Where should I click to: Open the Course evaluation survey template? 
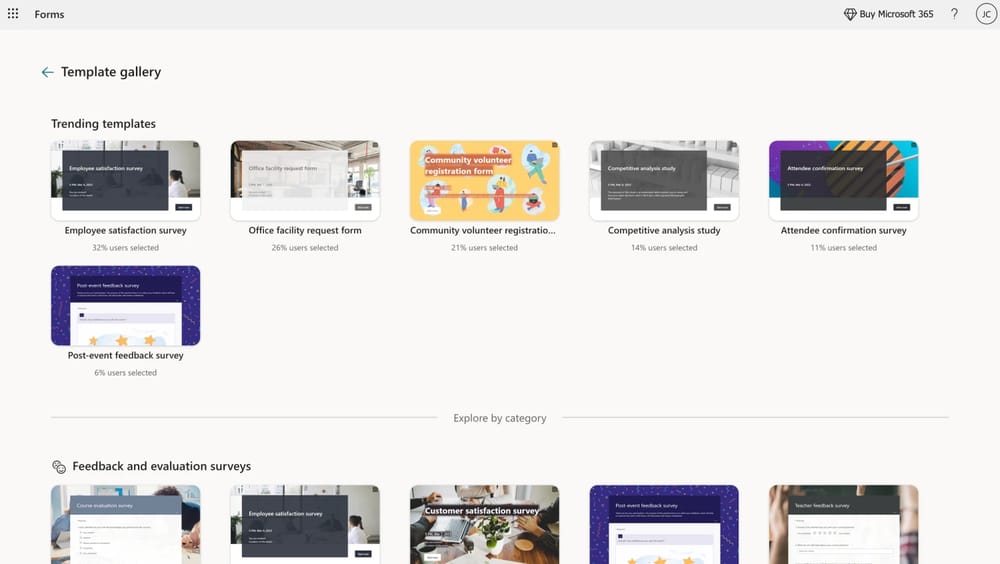tap(125, 524)
